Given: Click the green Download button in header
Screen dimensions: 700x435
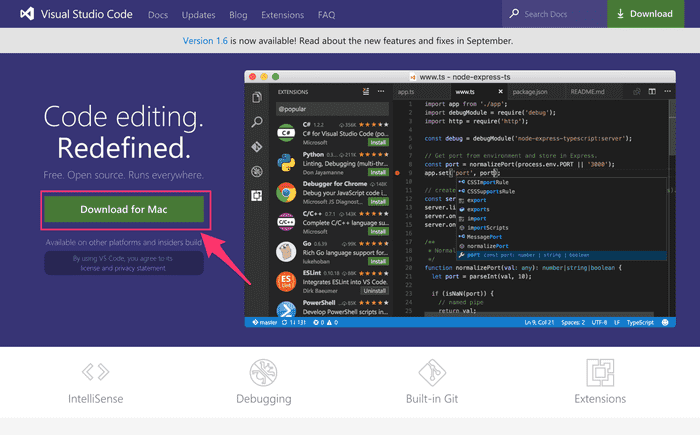Looking at the screenshot, I should (x=646, y=14).
